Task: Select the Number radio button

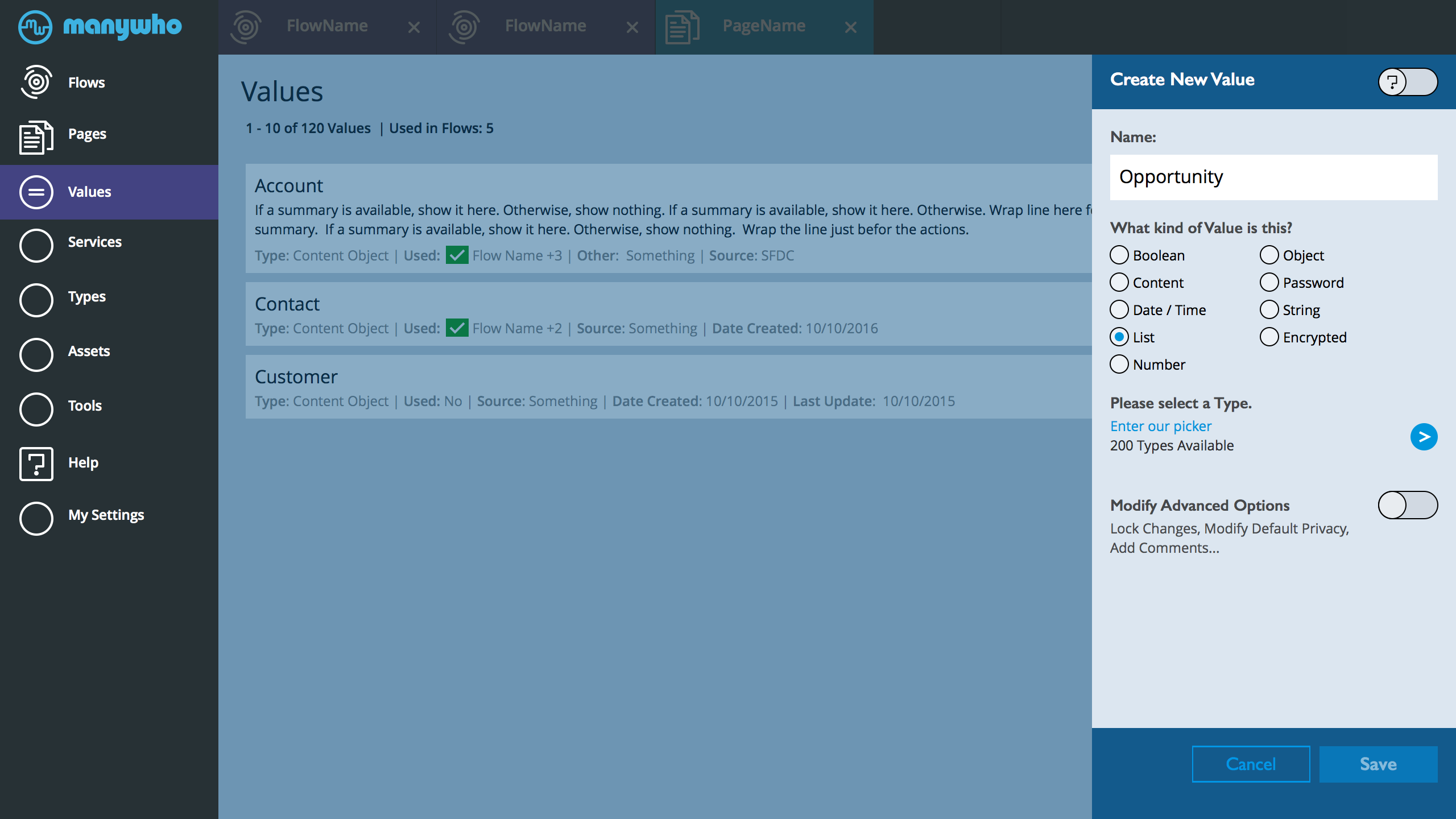Action: click(1119, 364)
